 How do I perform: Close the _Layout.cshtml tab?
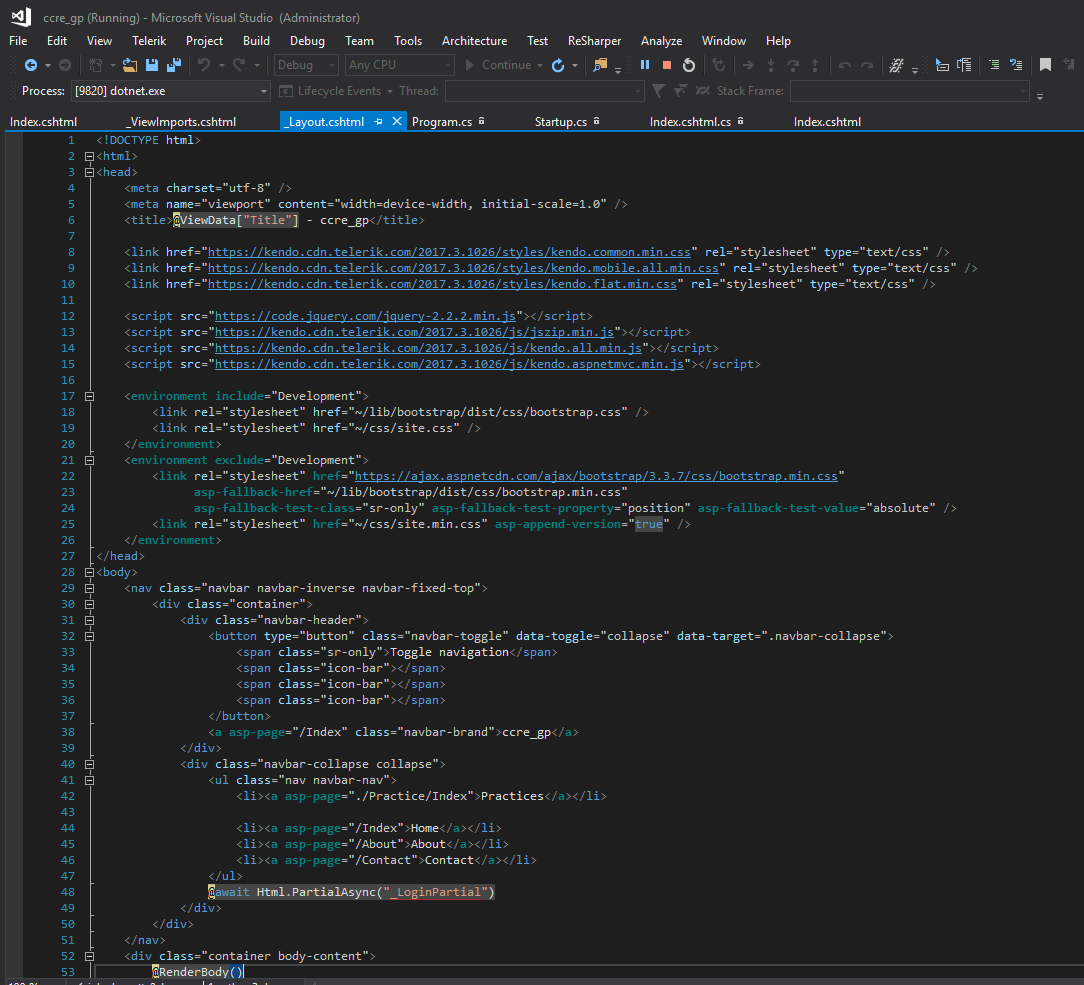(397, 121)
